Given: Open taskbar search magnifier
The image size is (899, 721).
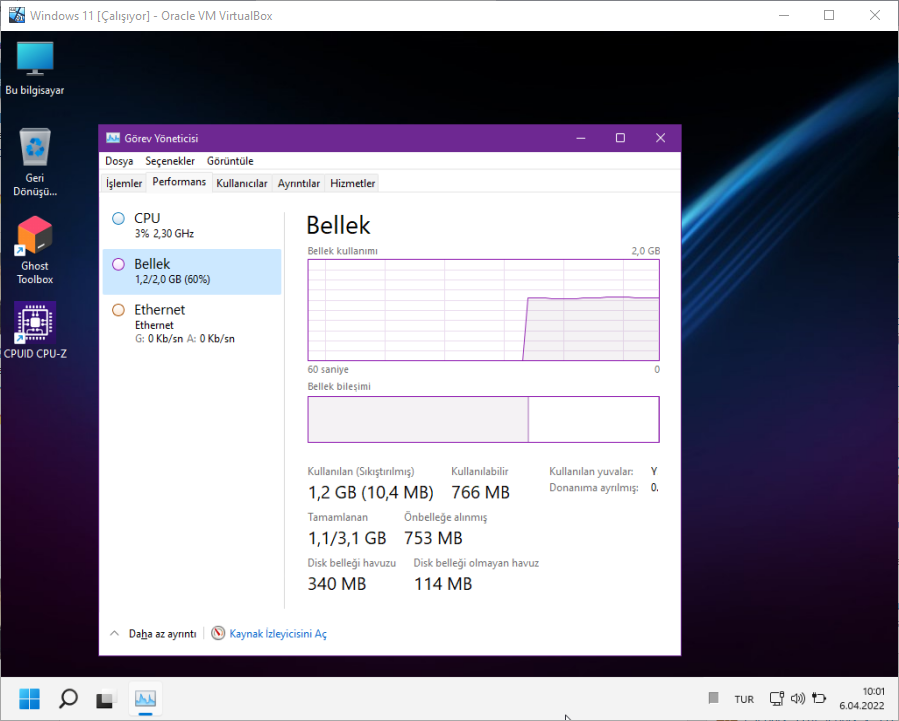Looking at the screenshot, I should pyautogui.click(x=68, y=699).
